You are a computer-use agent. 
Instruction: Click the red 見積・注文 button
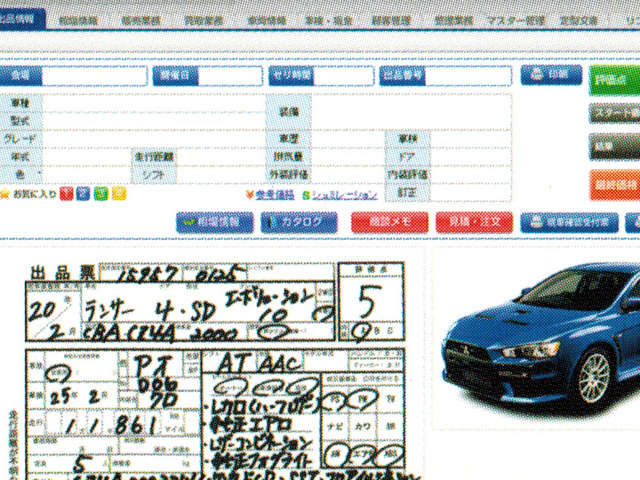pos(474,222)
